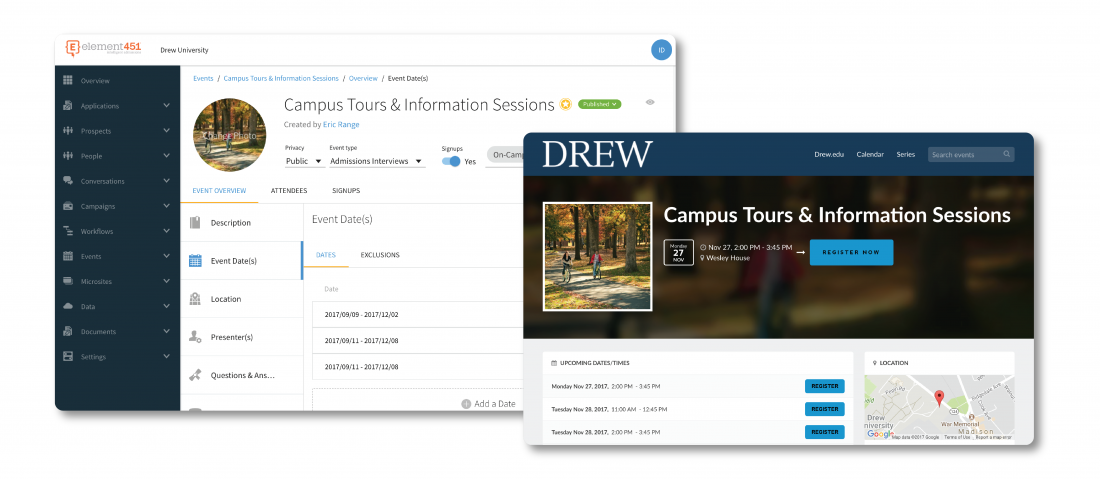Select the Dates sub-tab
This screenshot has height=479, width=1100.
[x=326, y=255]
